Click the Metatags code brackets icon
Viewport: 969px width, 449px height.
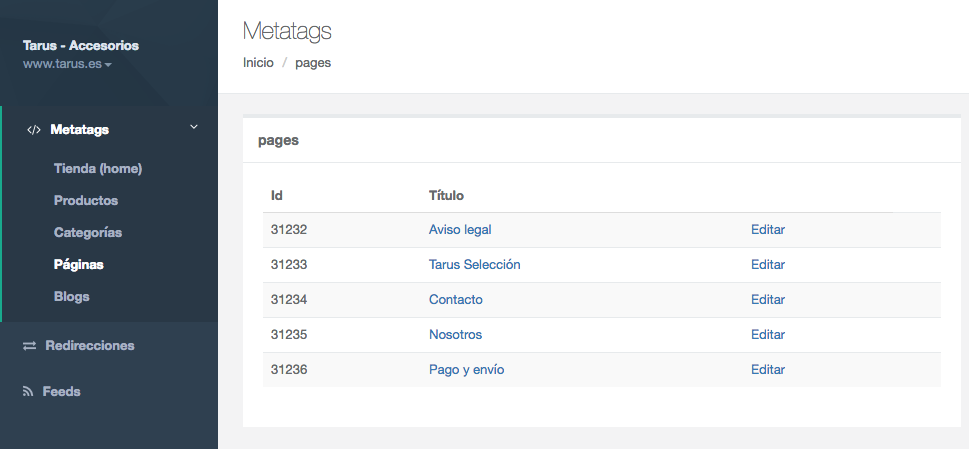(x=34, y=130)
